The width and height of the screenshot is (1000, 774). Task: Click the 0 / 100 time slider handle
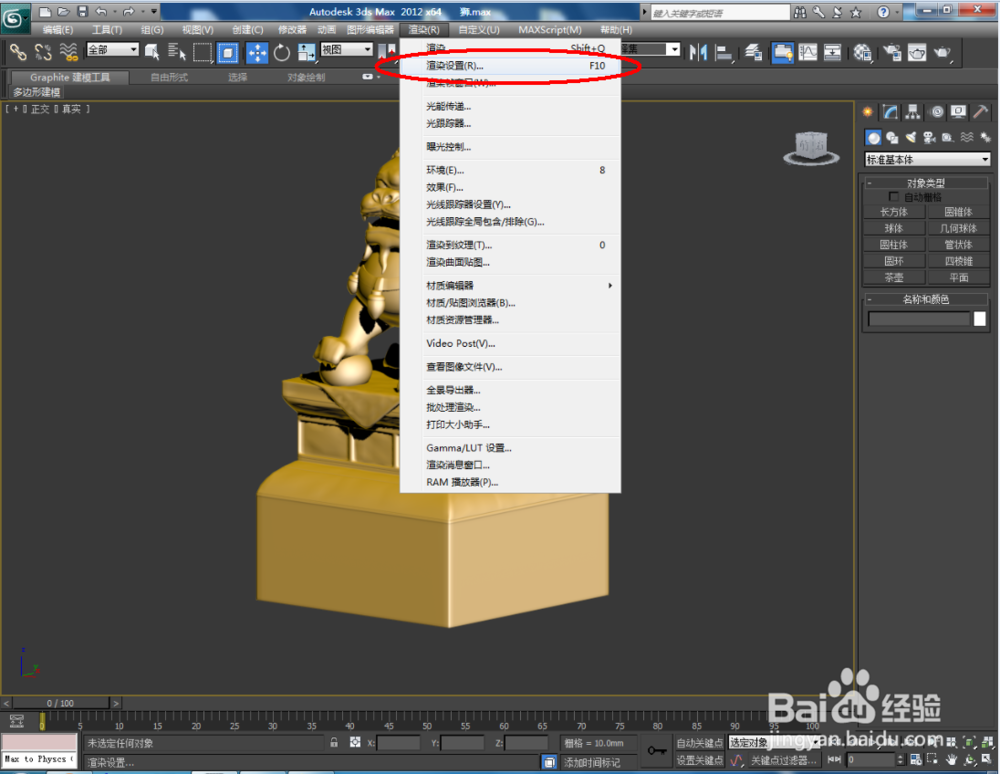60,703
